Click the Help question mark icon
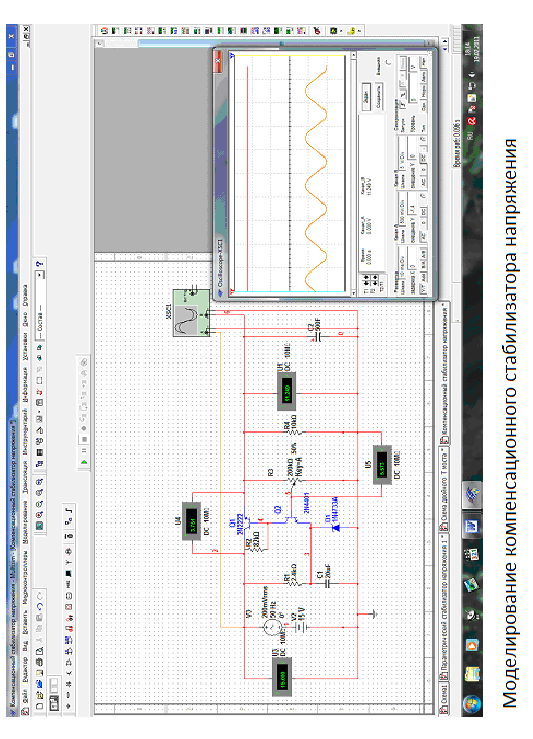 click(x=40, y=264)
